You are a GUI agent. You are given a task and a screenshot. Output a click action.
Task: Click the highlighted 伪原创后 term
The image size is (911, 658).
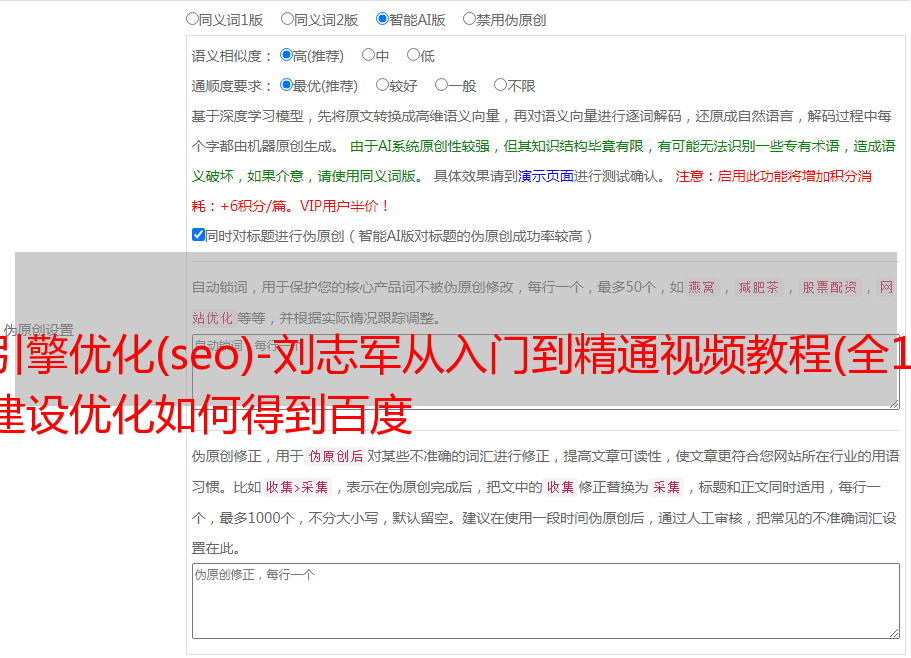point(336,456)
